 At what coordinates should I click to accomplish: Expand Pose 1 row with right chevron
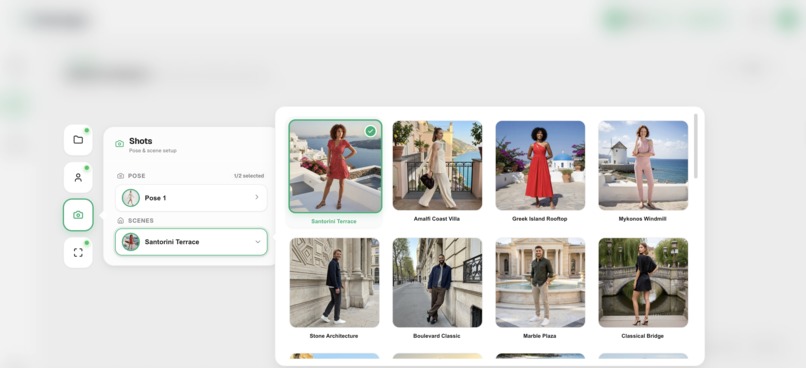[257, 197]
